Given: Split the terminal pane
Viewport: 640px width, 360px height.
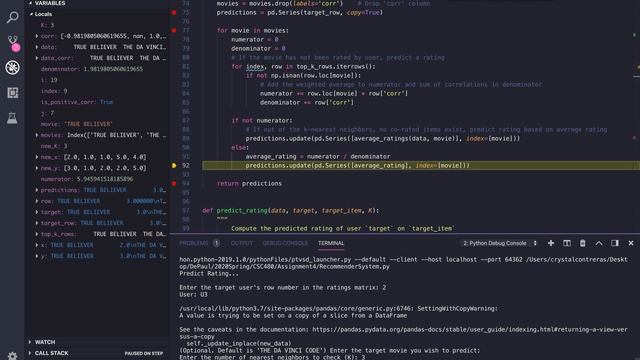Looking at the screenshot, I should click(x=567, y=243).
